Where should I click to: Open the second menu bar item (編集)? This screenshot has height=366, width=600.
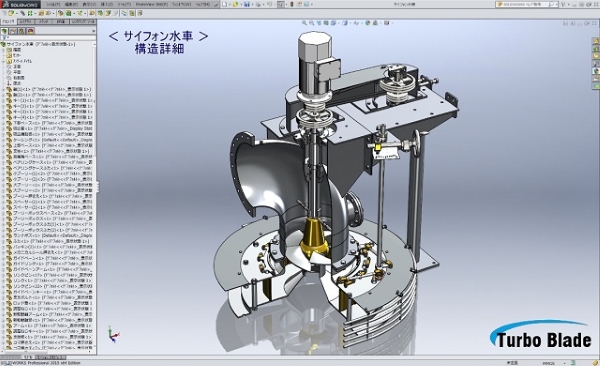click(x=71, y=4)
